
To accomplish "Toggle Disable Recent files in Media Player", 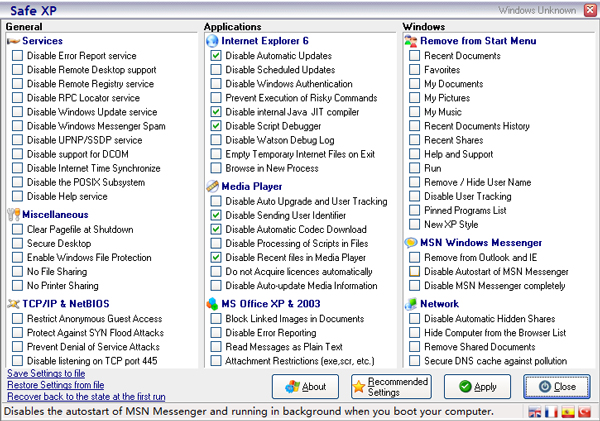I will click(x=216, y=258).
